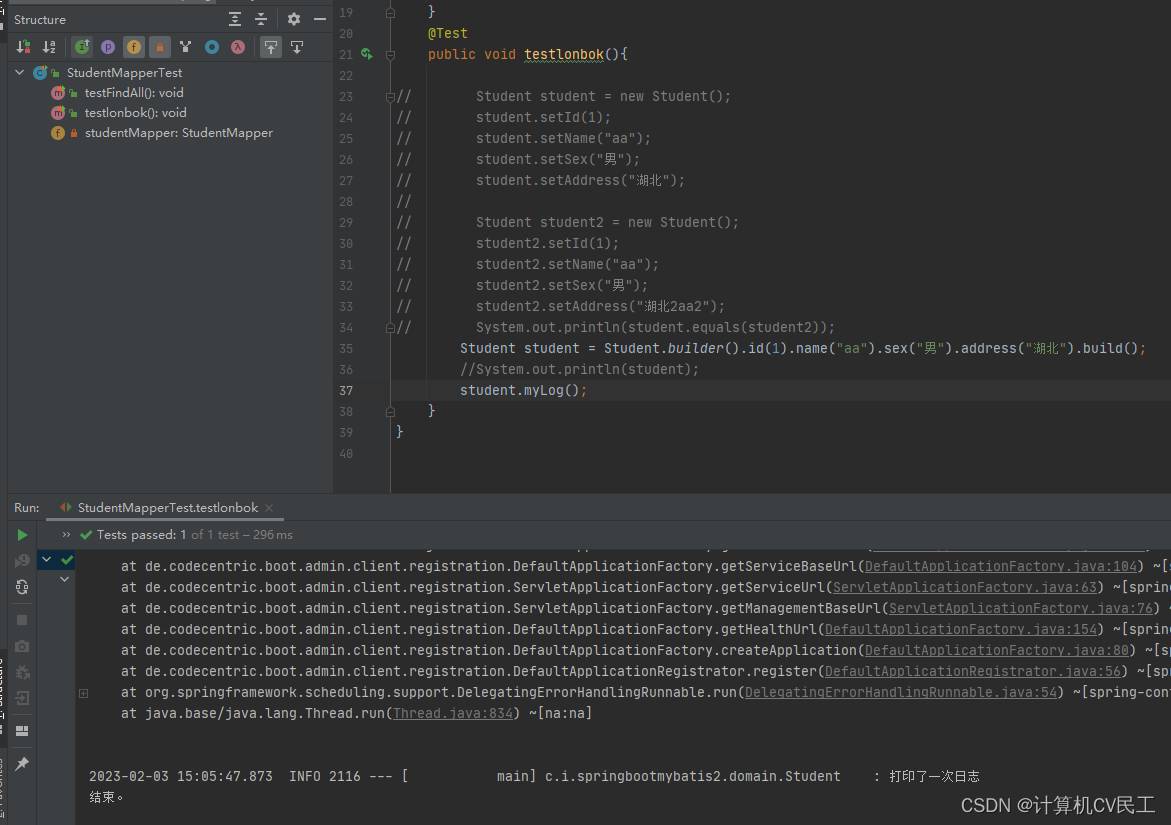Open ServletApplicationFactory.java:76 link
Screen dimensions: 1171x825
coord(1021,608)
